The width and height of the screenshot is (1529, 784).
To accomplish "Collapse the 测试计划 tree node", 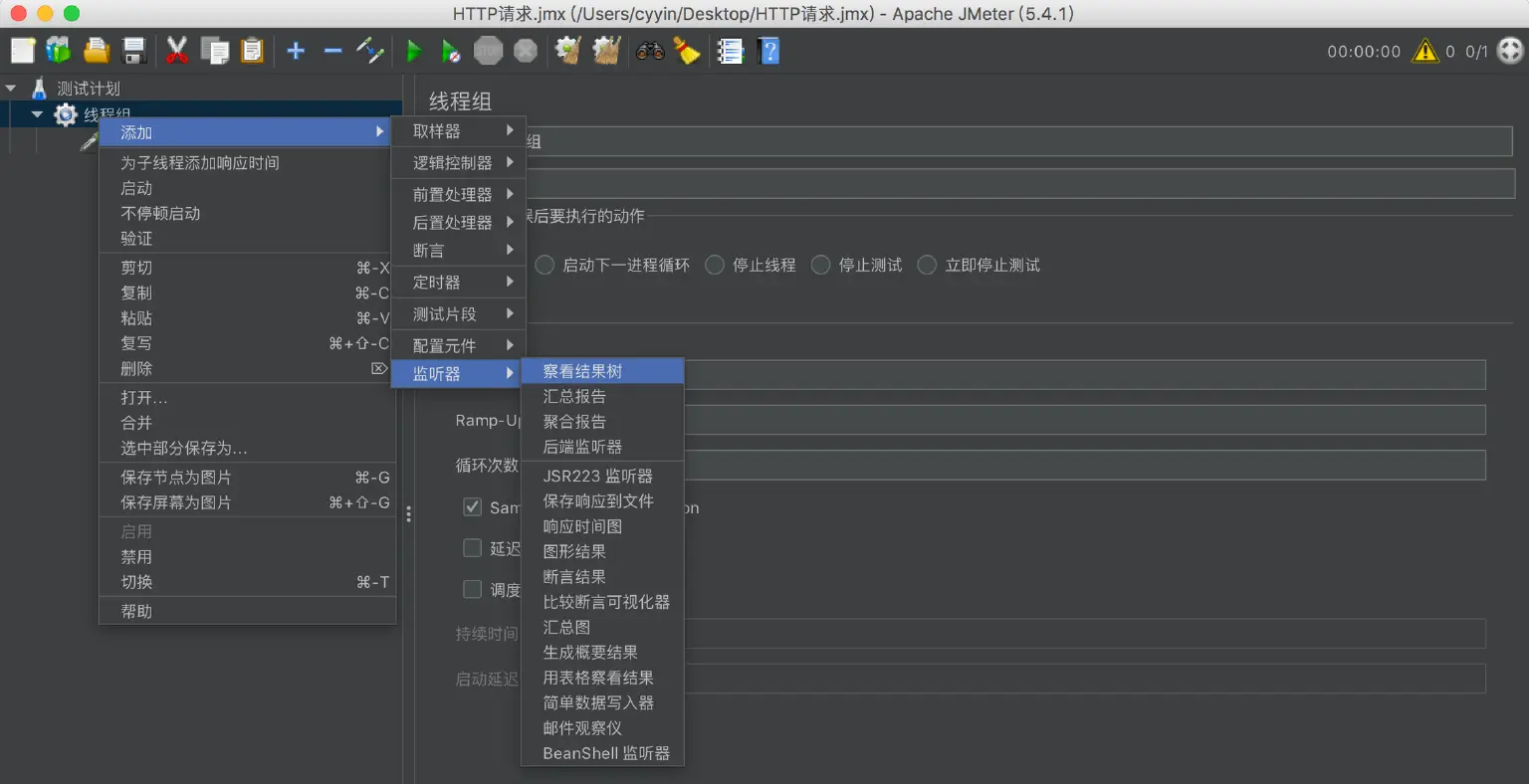I will pyautogui.click(x=11, y=87).
